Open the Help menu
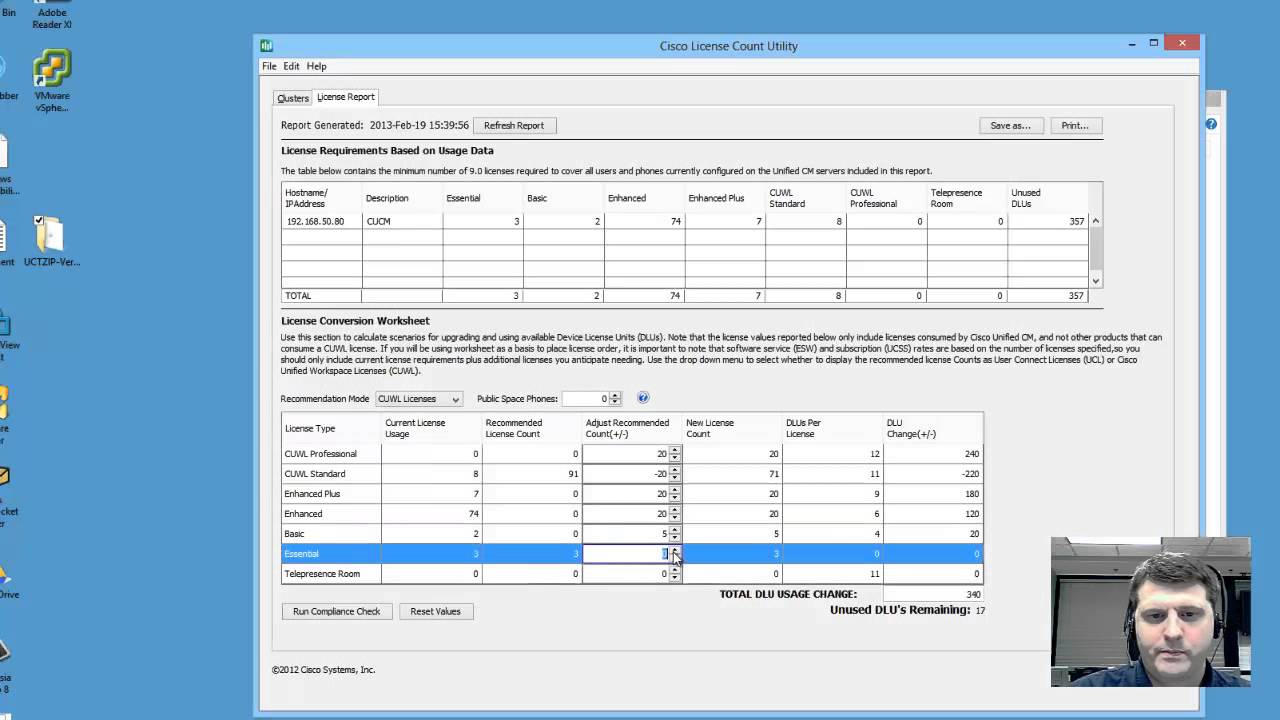 tap(316, 66)
